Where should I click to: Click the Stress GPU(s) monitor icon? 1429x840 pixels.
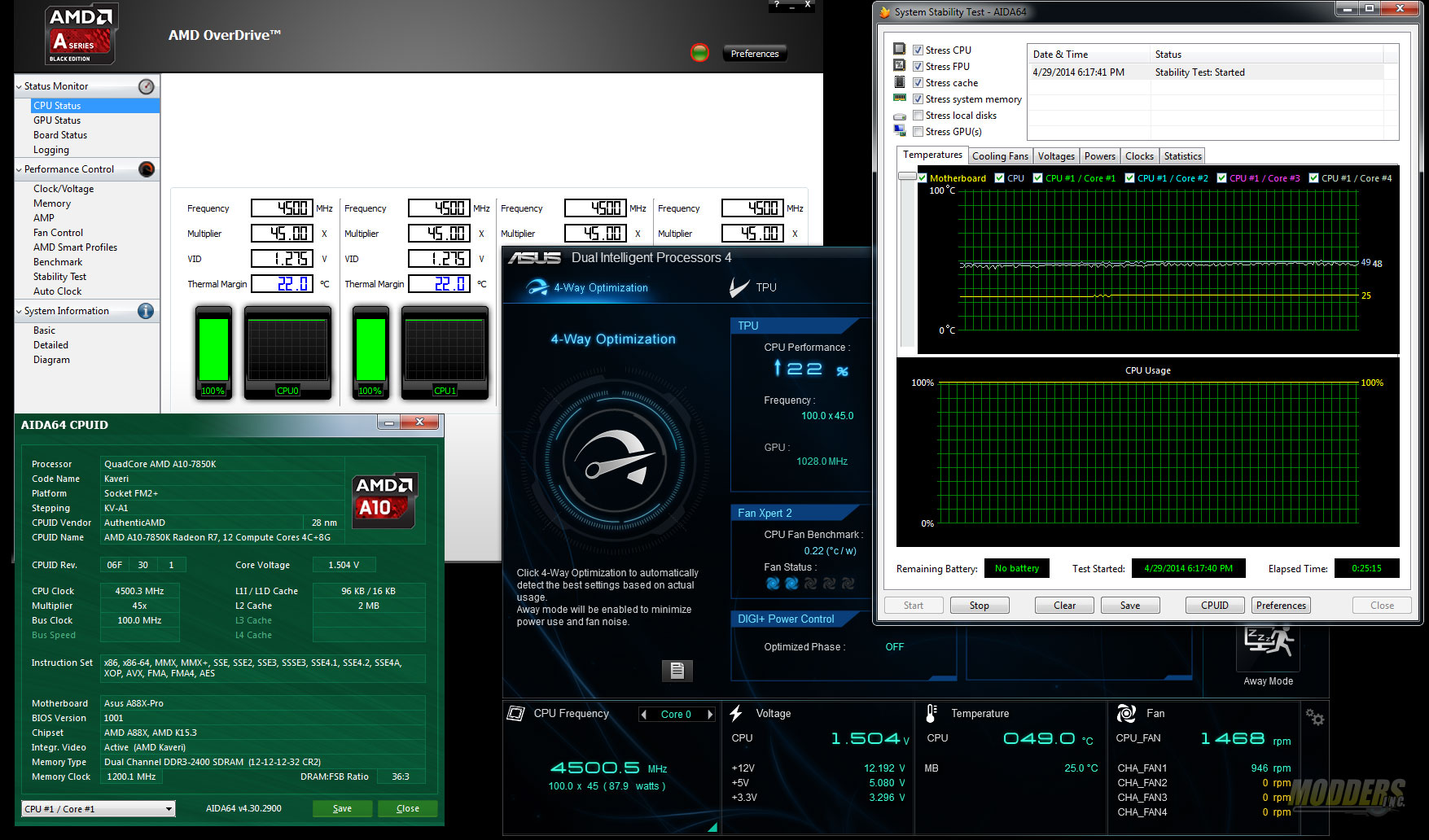[900, 130]
